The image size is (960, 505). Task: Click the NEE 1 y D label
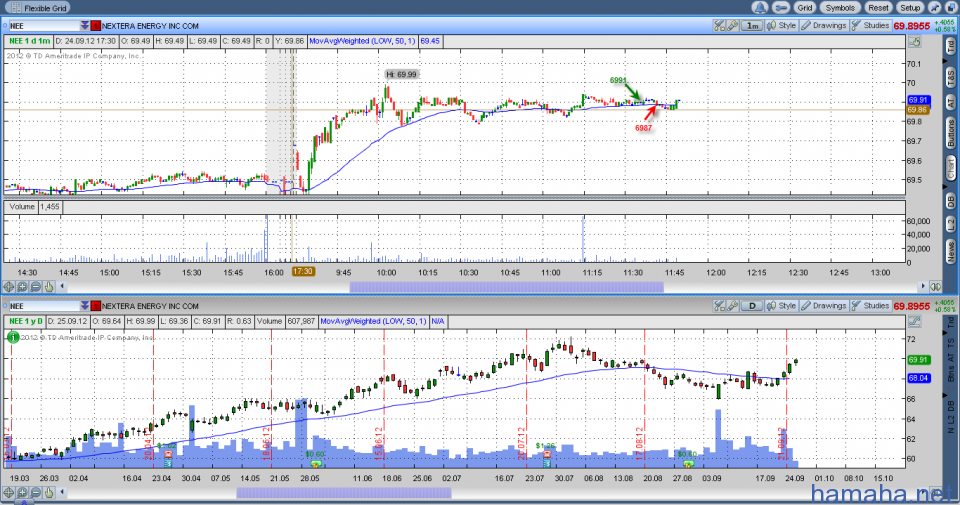point(26,321)
